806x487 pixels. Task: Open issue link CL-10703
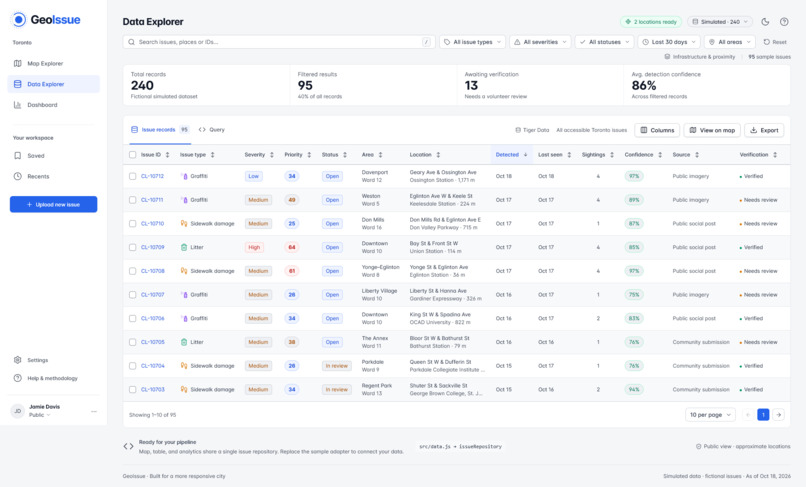(x=153, y=389)
